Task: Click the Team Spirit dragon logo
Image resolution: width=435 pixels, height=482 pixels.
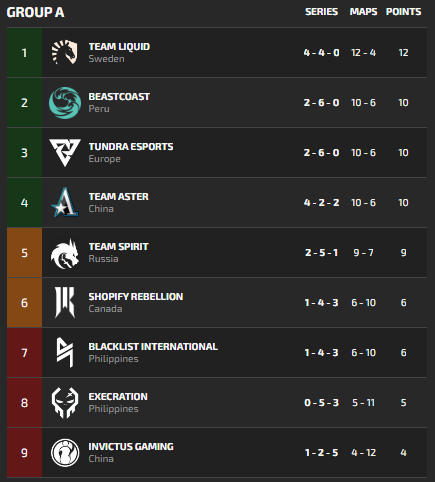Action: coord(65,253)
